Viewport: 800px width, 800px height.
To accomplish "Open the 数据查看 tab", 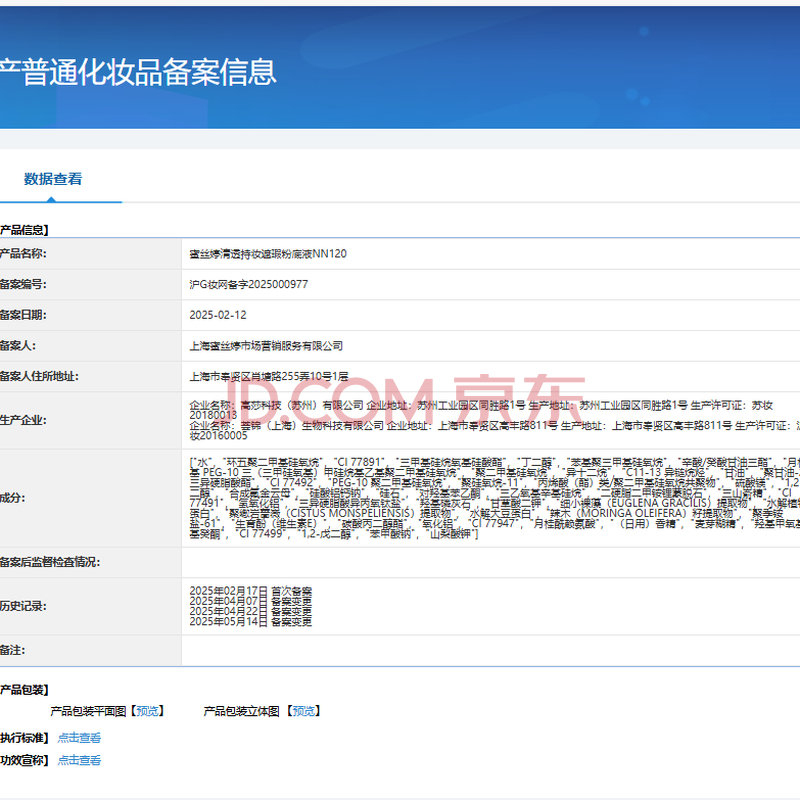I will click(53, 180).
